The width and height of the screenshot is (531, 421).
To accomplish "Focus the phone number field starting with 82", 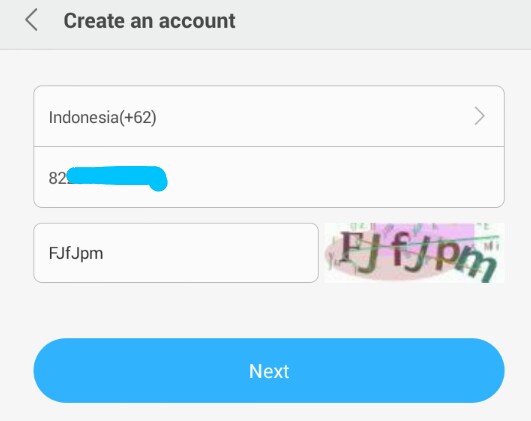I will pos(269,177).
